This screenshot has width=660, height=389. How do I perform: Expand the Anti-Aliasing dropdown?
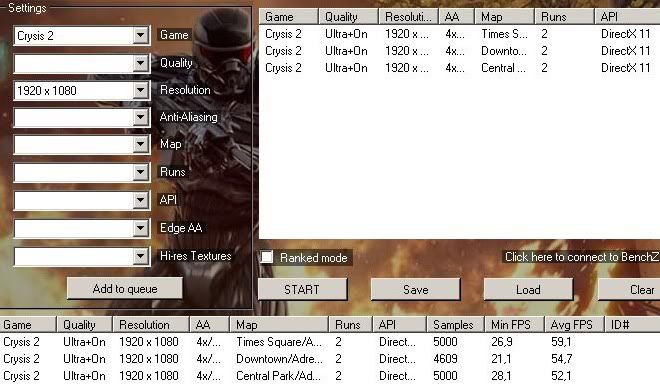click(82, 118)
